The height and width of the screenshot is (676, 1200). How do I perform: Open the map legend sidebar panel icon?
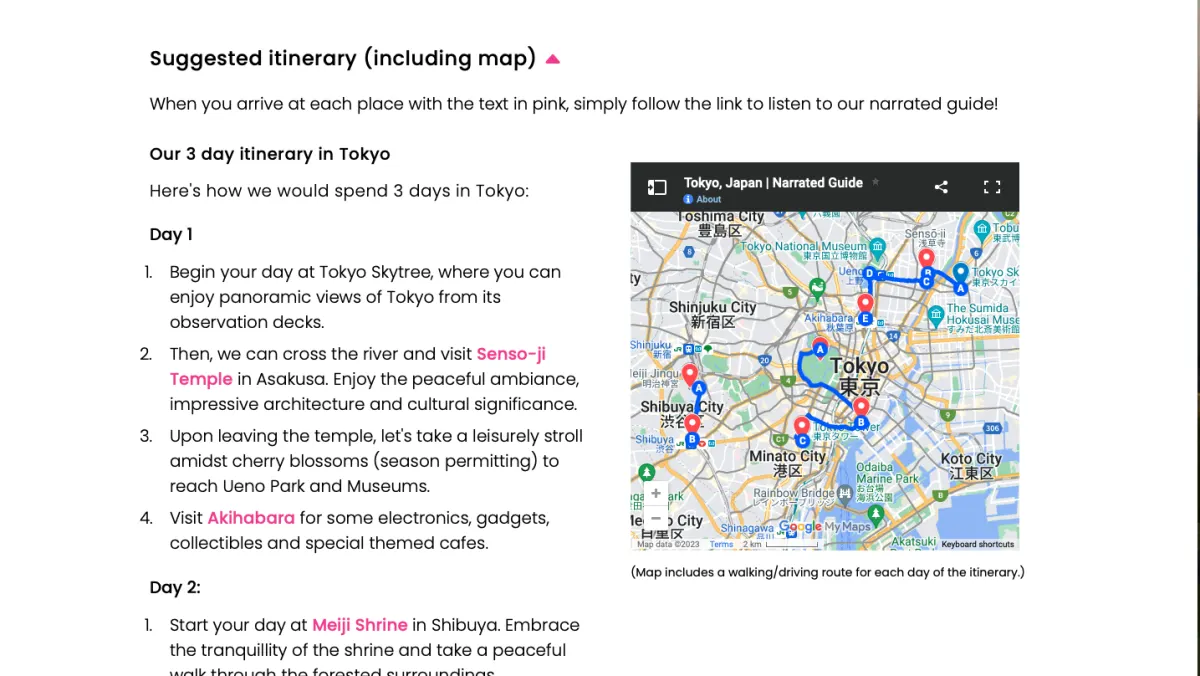click(657, 187)
